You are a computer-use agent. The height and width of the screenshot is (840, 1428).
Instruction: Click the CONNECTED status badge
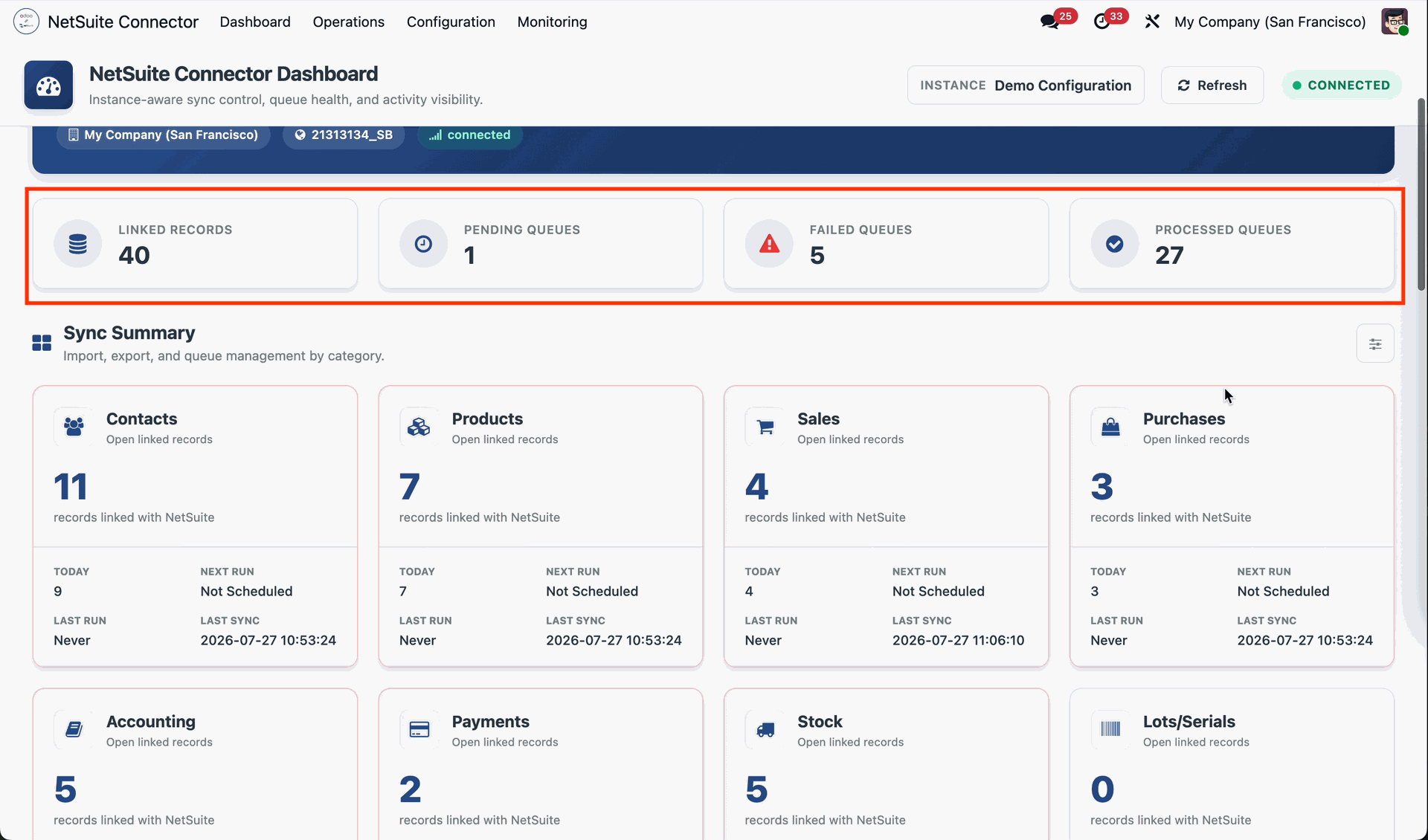(1342, 85)
